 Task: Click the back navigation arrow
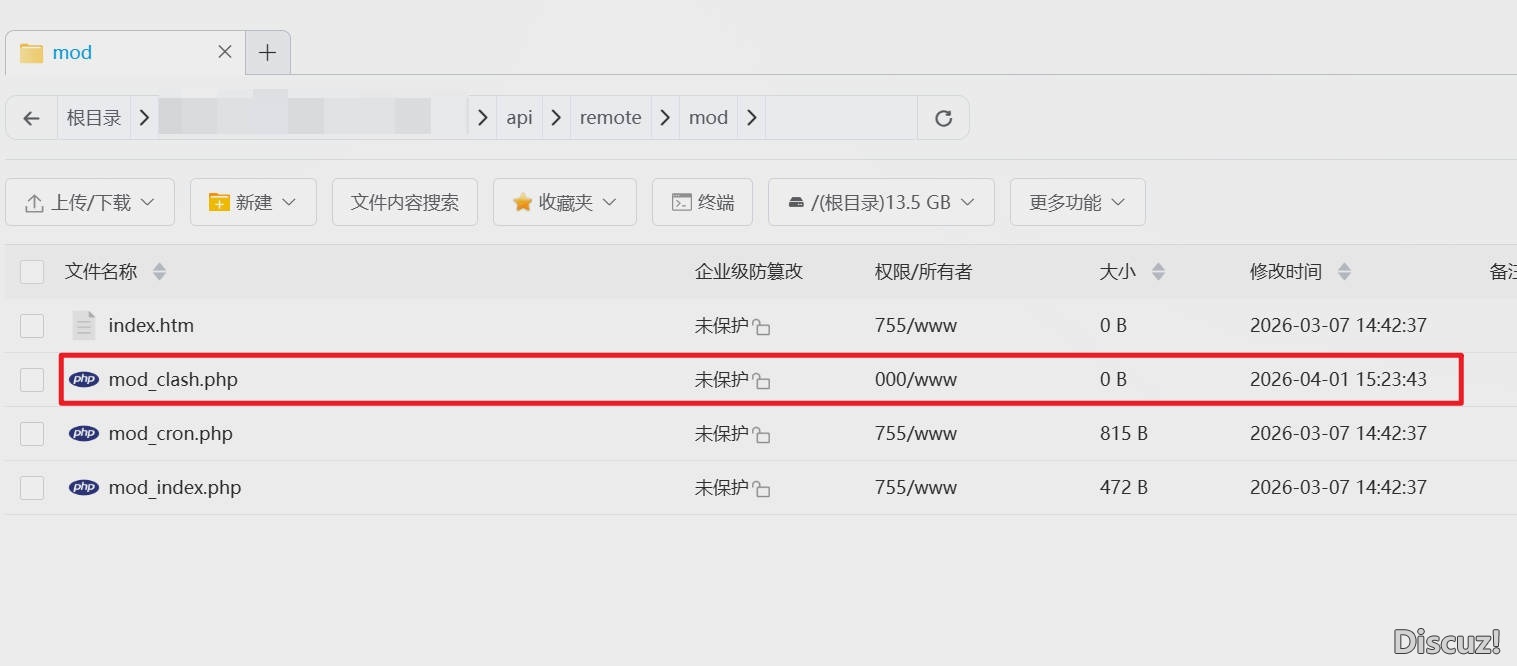(31, 117)
